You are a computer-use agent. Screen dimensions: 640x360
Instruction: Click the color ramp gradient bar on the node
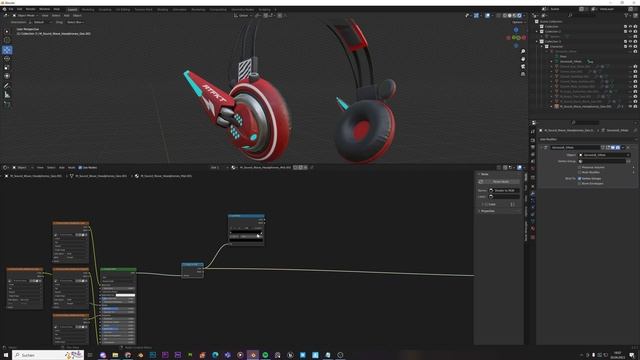pos(246,232)
